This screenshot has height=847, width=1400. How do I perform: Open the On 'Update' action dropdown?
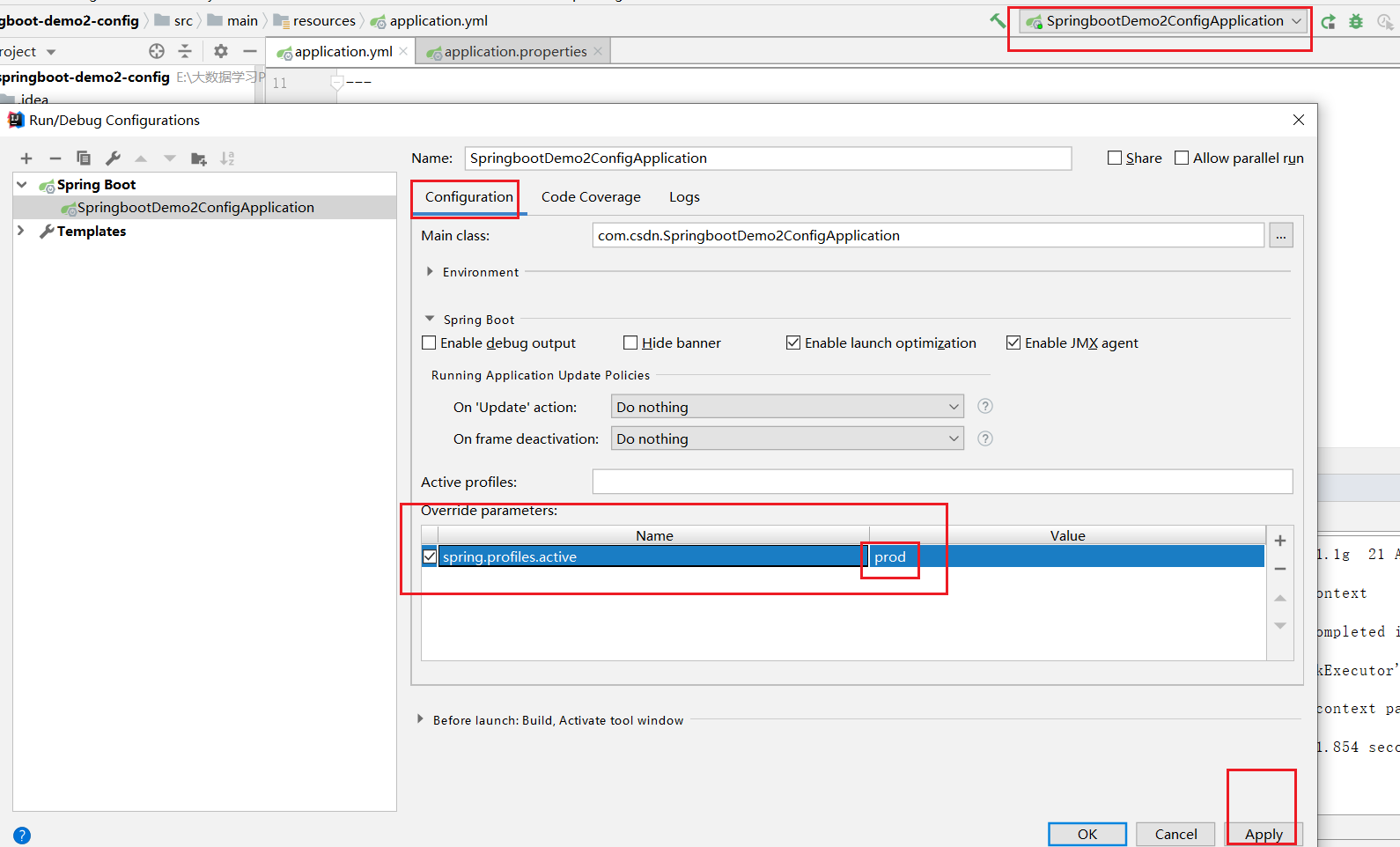tap(787, 407)
